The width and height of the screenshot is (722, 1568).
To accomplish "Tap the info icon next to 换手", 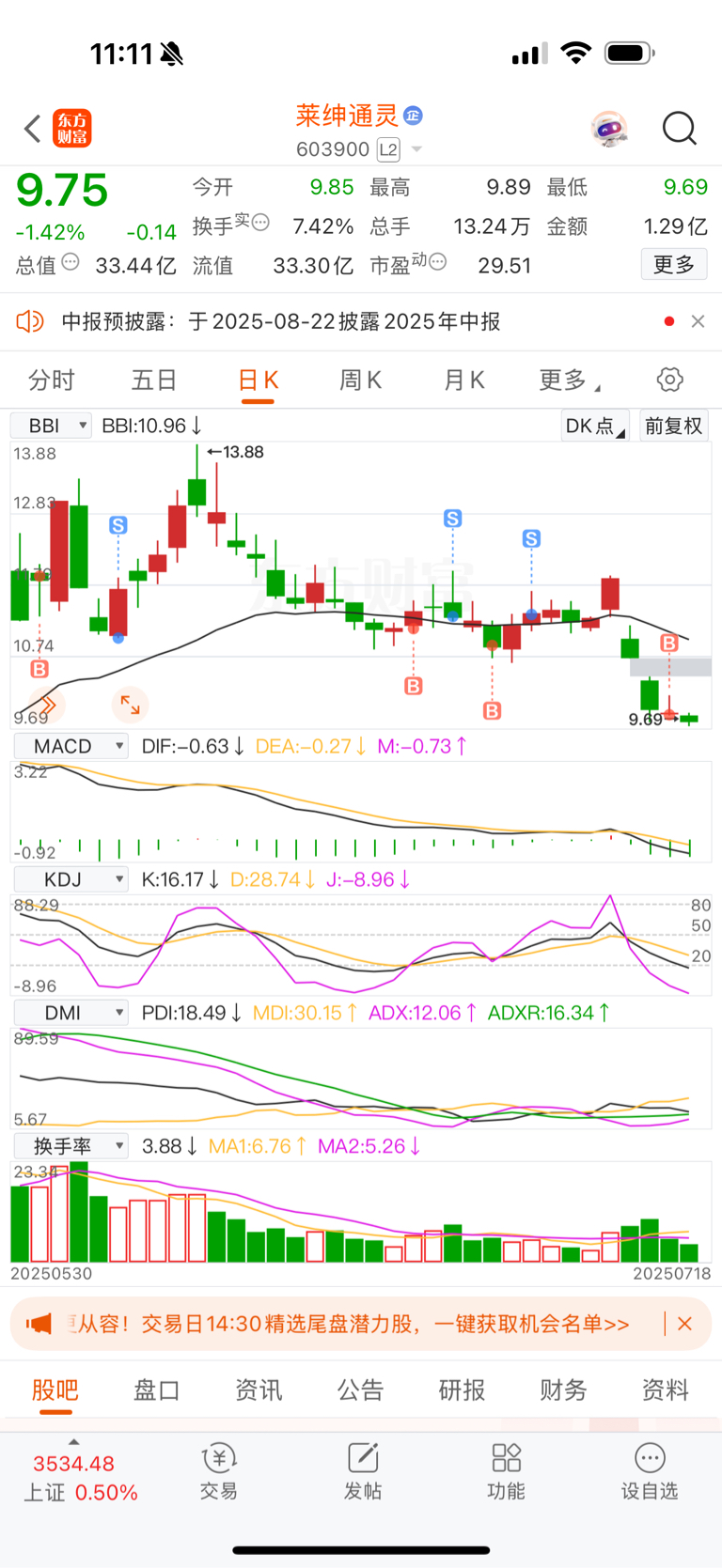I will (x=261, y=223).
